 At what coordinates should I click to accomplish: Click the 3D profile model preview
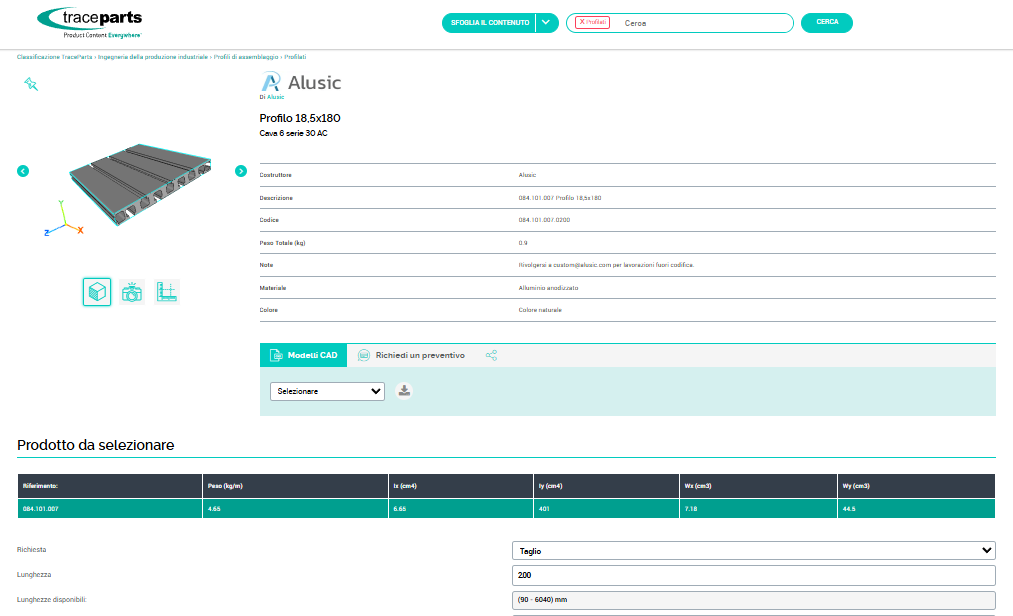(140, 184)
